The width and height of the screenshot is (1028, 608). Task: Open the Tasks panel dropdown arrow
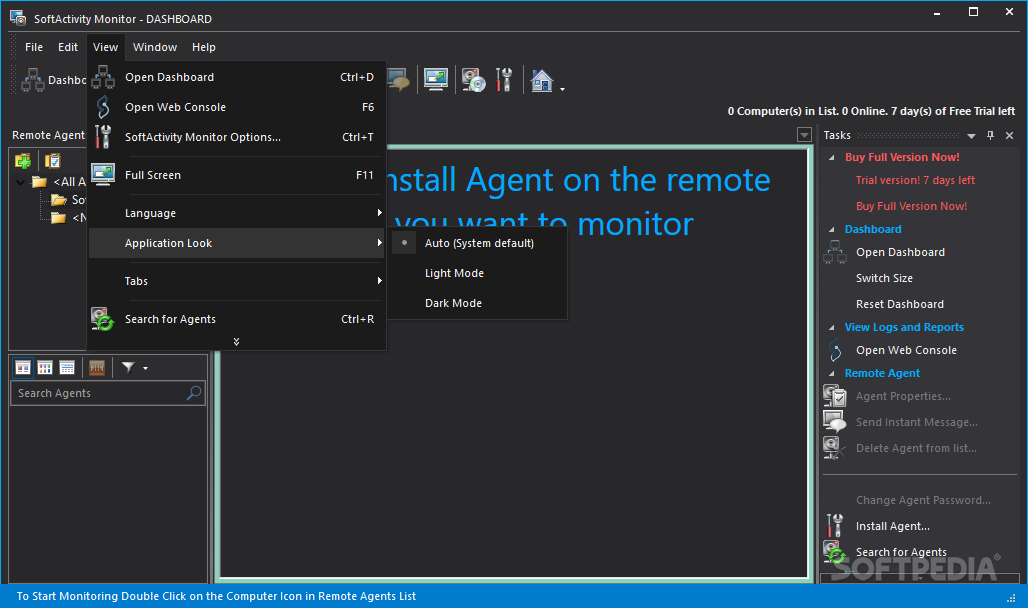(972, 136)
